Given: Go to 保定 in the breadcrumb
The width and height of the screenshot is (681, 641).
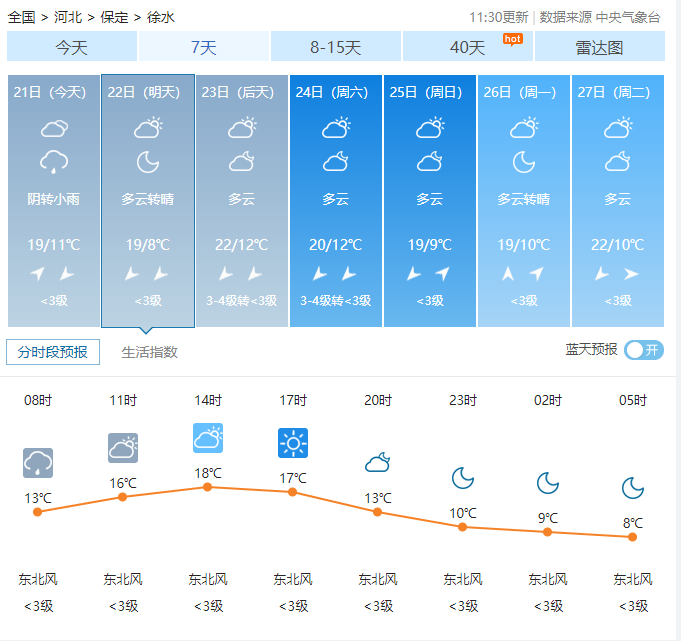Looking at the screenshot, I should [x=115, y=17].
